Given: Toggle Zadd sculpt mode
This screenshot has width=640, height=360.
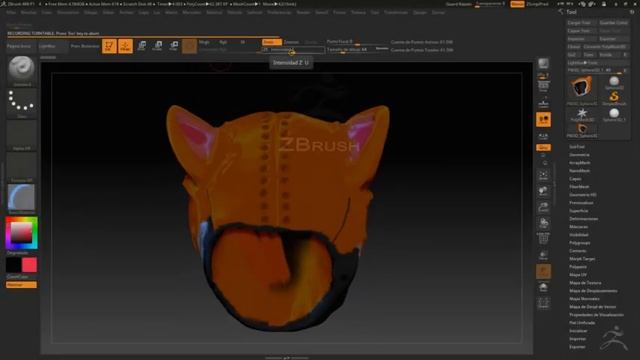Looking at the screenshot, I should pyautogui.click(x=271, y=42).
